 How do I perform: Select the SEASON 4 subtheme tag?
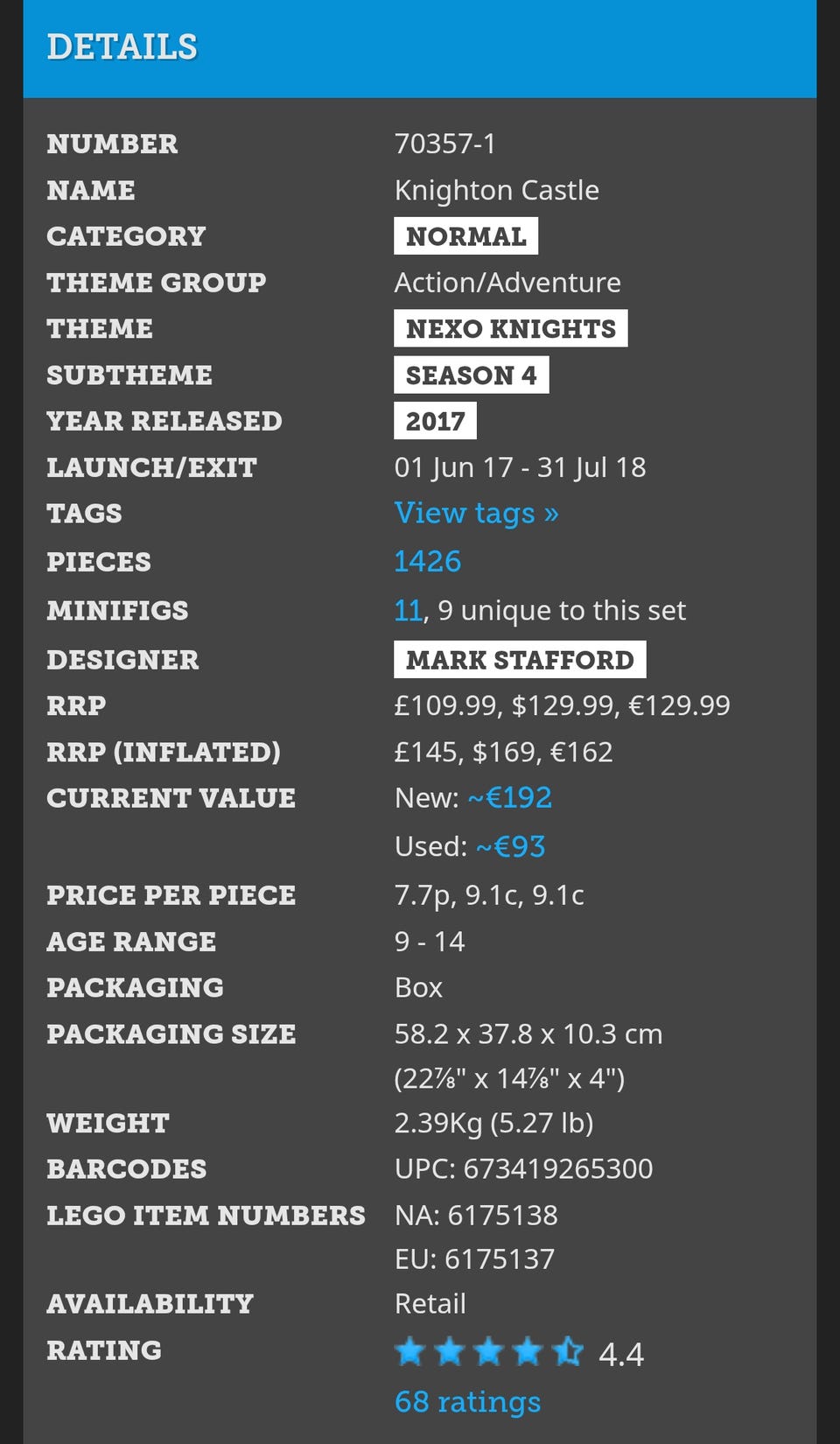(x=471, y=375)
